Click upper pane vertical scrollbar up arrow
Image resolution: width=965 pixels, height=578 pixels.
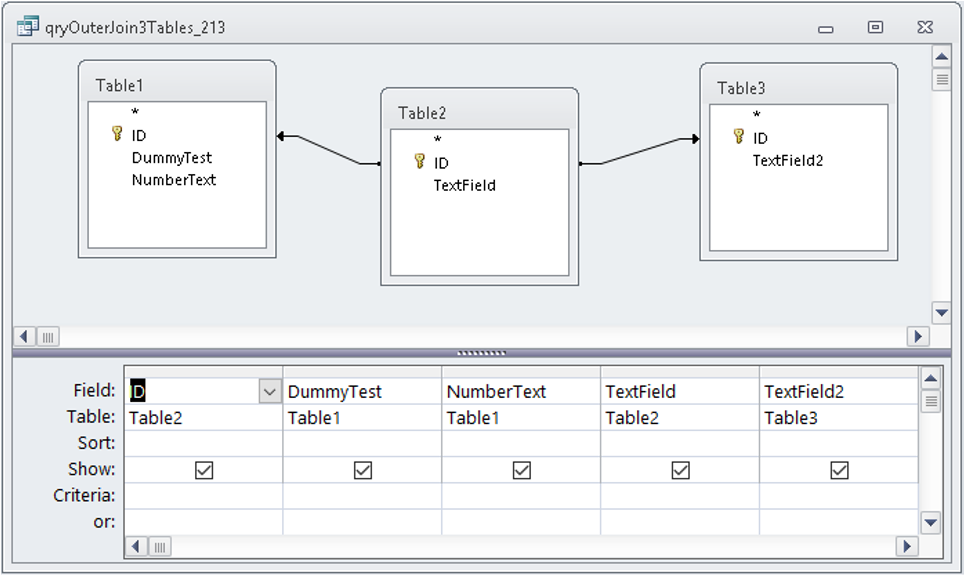pyautogui.click(x=941, y=58)
